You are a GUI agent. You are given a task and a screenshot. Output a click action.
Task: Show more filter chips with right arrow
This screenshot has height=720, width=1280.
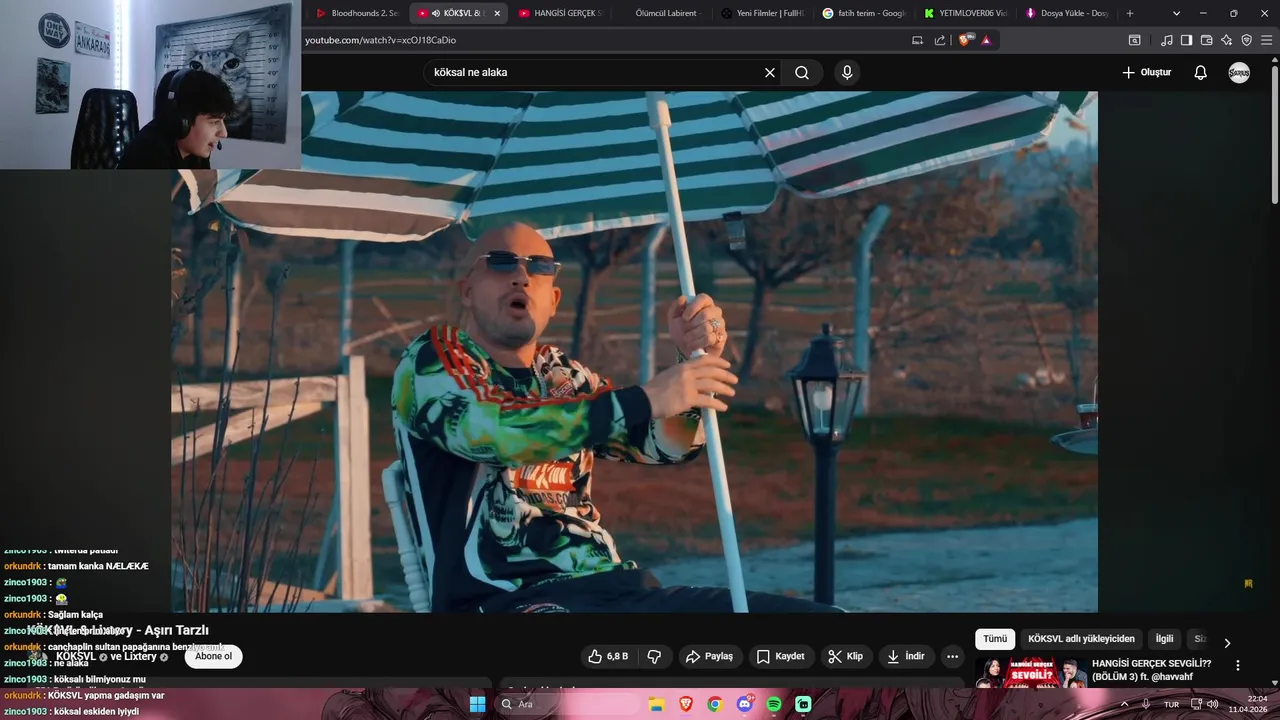tap(1227, 643)
